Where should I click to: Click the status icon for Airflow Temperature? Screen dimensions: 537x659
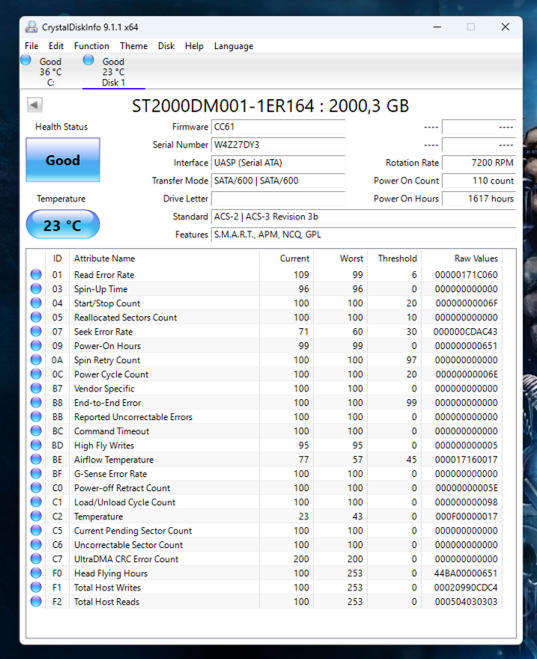click(x=36, y=459)
